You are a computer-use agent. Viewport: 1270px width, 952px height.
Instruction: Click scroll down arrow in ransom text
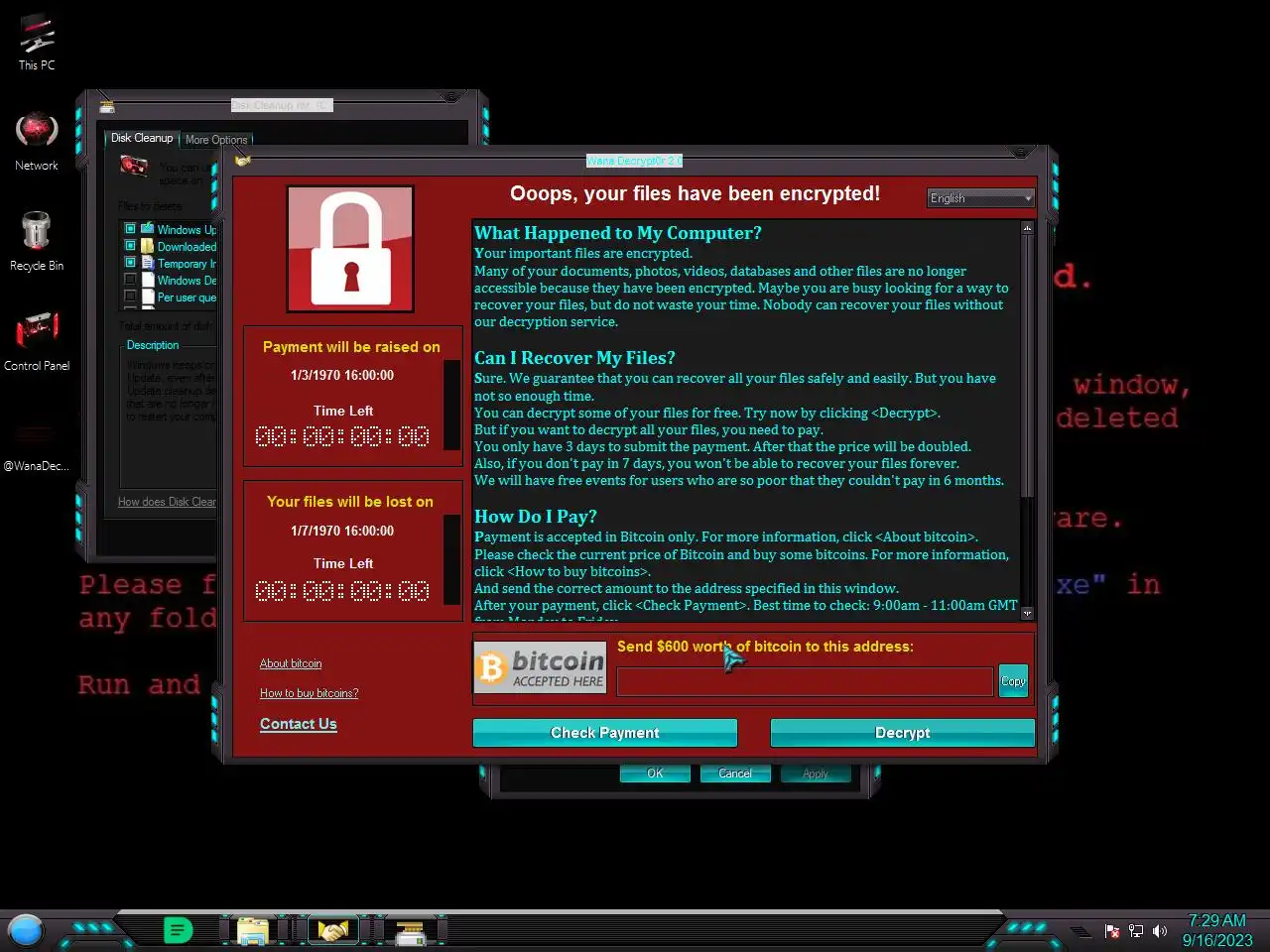(x=1027, y=614)
